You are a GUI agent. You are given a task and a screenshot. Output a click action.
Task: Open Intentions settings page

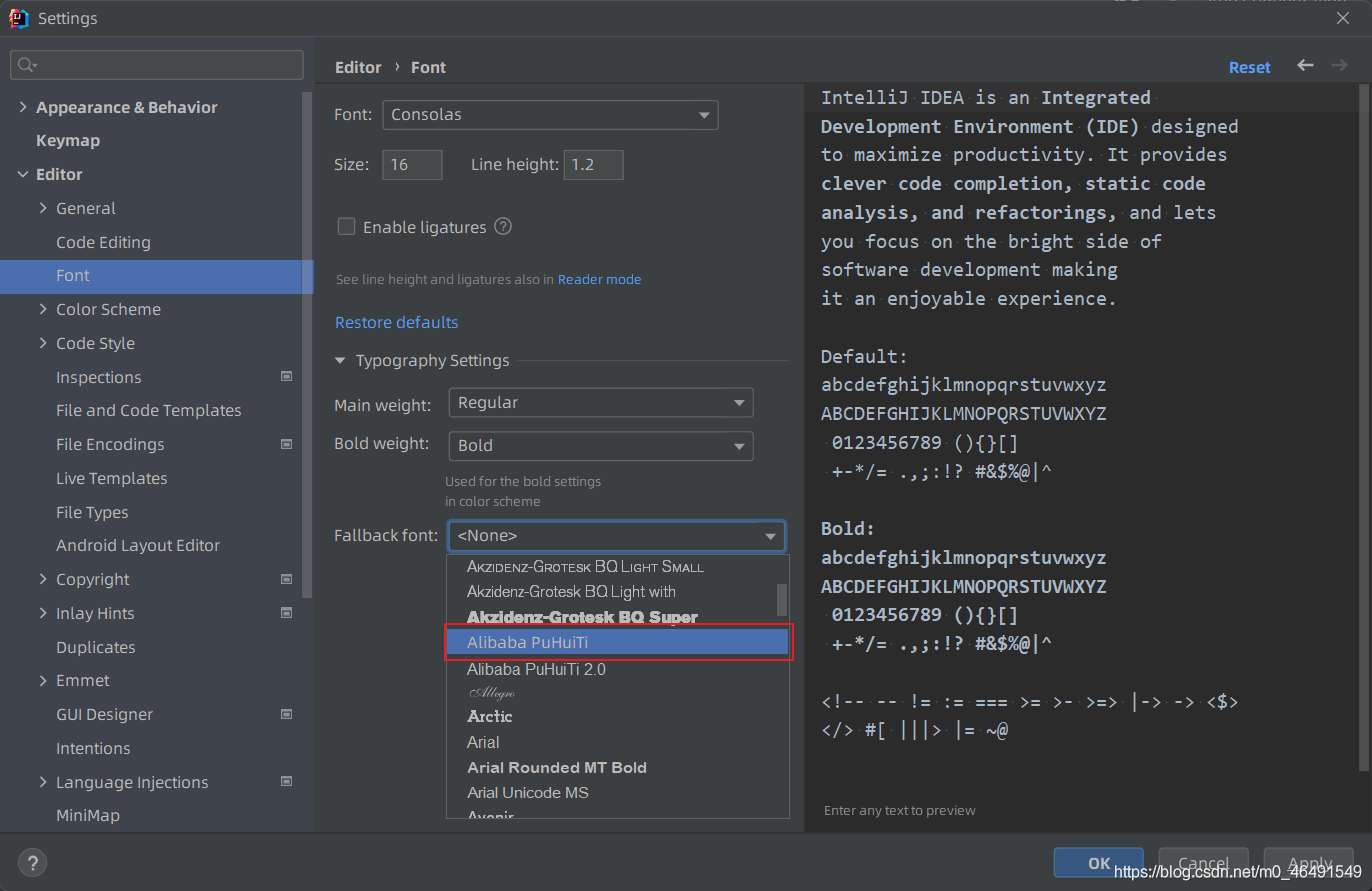pyautogui.click(x=93, y=748)
